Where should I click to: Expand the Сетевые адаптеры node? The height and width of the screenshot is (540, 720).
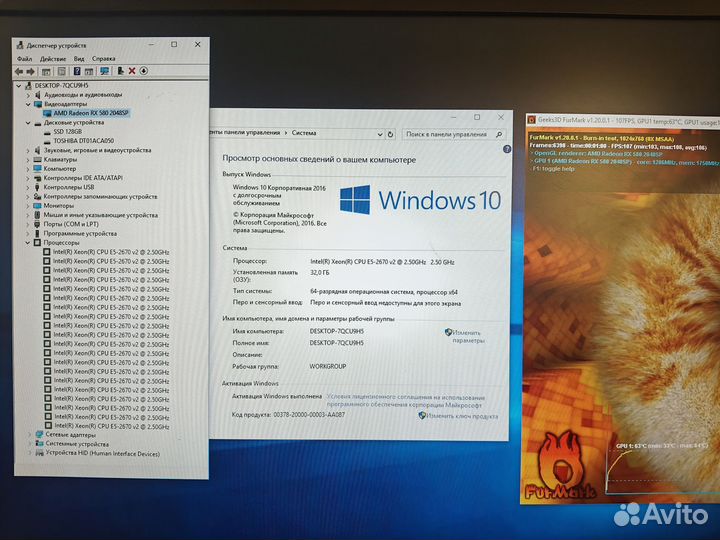(x=27, y=435)
